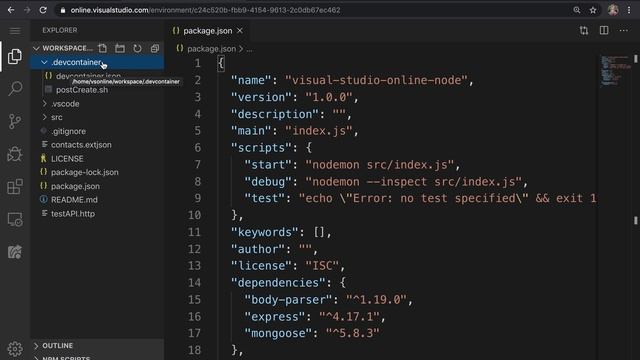This screenshot has width=640, height=360.
Task: Open the LICENSE file
Action: pyautogui.click(x=67, y=158)
